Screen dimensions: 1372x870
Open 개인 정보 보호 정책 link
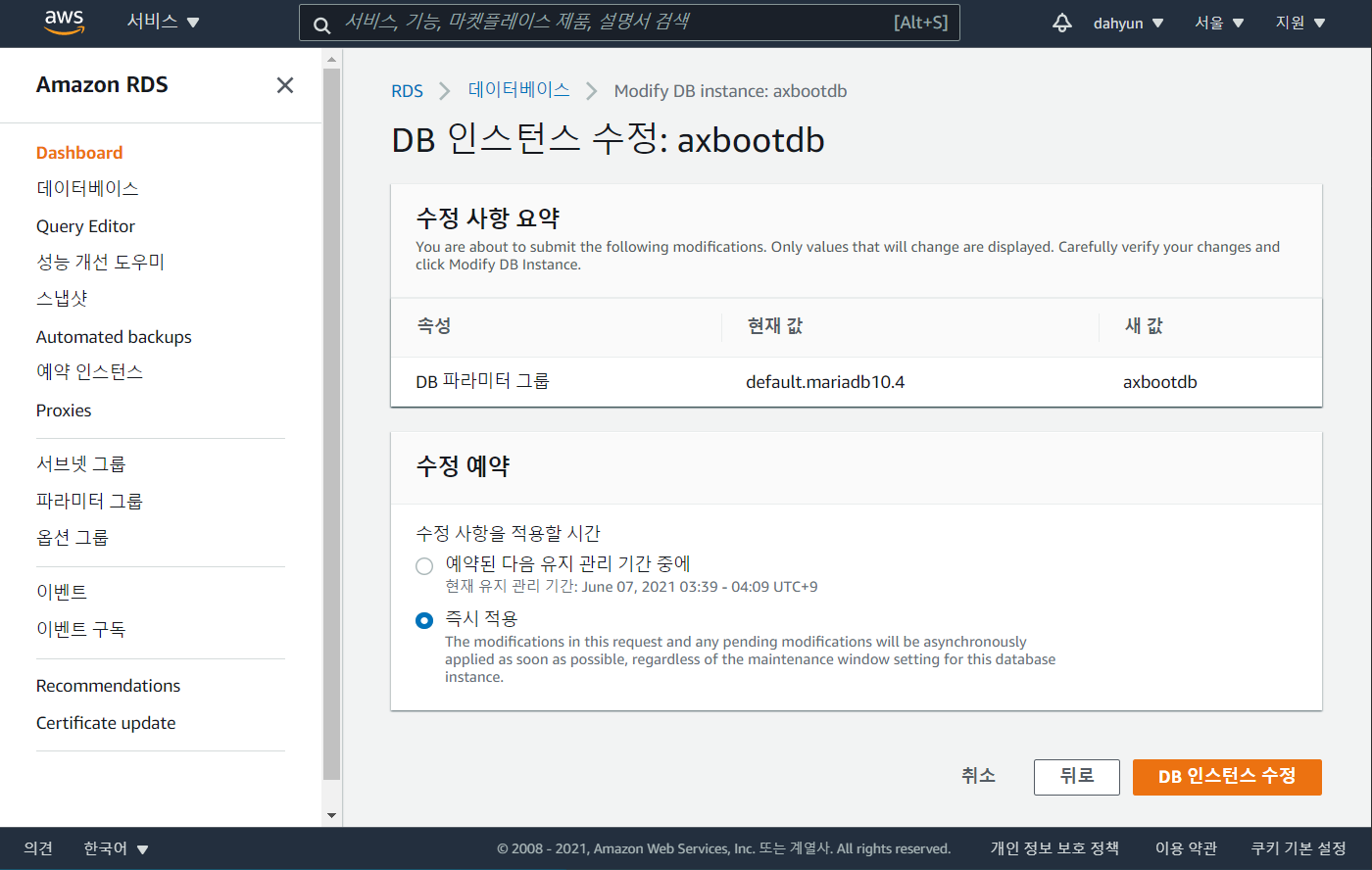1054,848
